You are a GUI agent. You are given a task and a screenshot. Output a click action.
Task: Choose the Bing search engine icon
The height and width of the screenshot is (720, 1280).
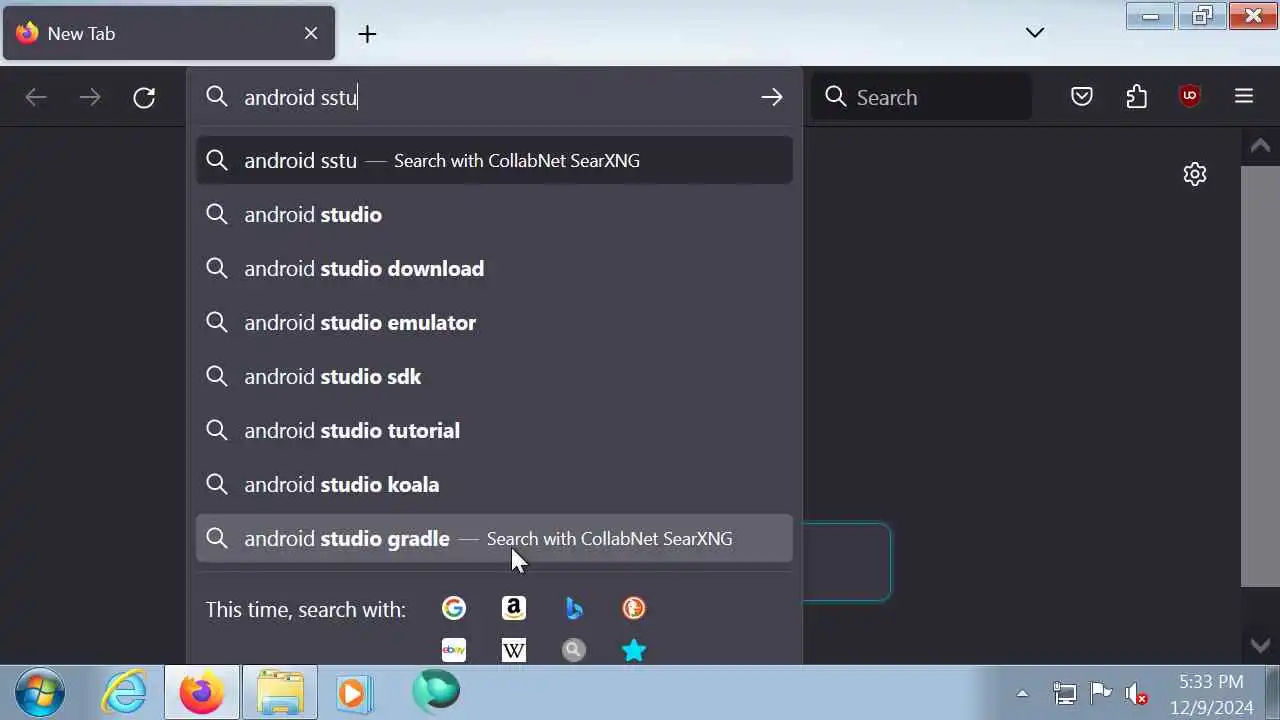(574, 608)
